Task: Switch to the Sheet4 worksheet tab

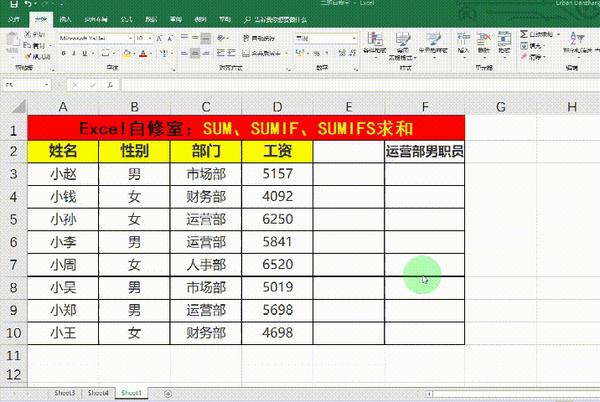Action: [98, 393]
